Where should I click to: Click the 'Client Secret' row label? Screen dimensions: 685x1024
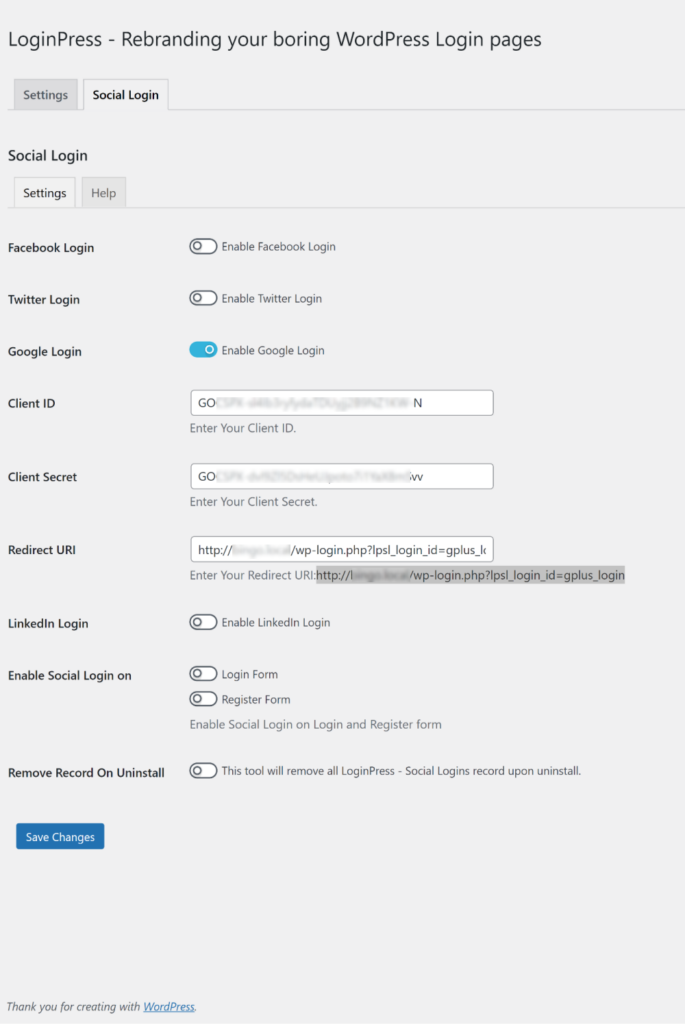42,477
